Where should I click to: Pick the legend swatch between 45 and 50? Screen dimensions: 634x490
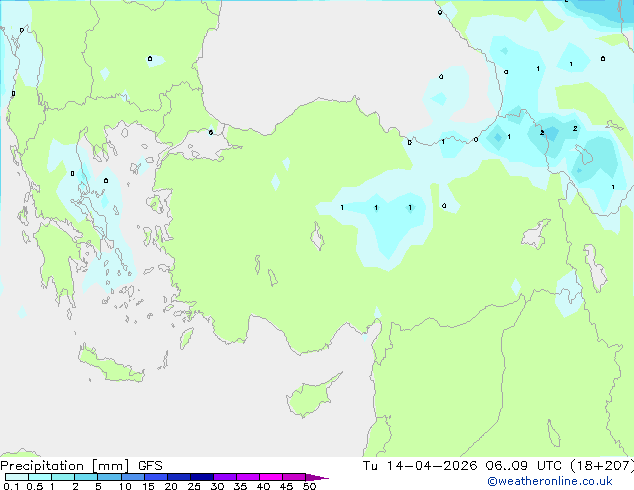click(294, 477)
